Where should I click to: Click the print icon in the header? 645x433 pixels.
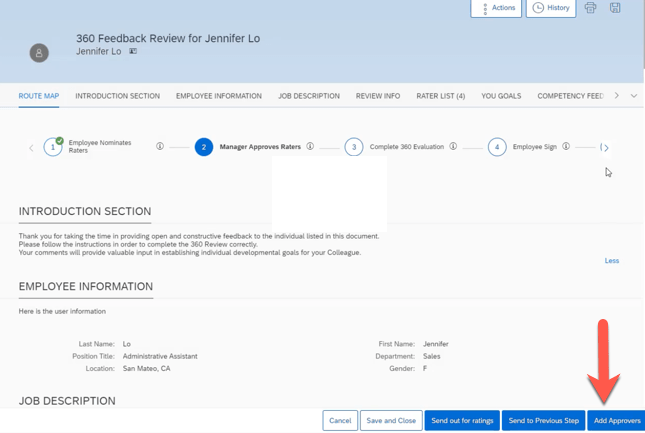[590, 8]
